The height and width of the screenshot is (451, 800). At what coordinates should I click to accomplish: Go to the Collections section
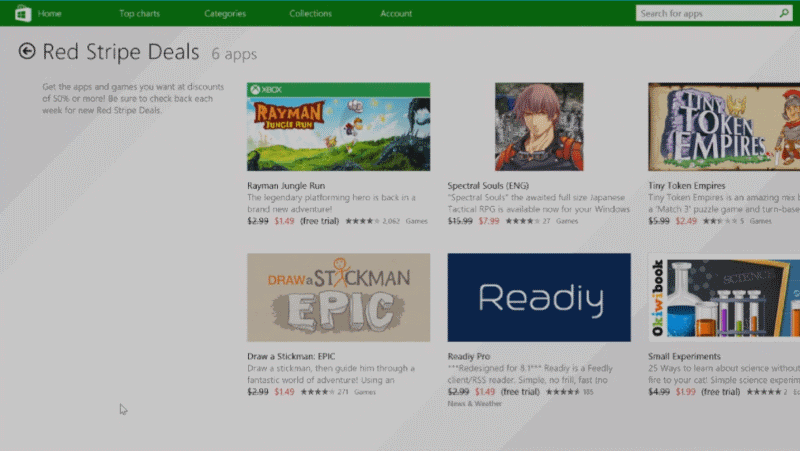(x=311, y=14)
